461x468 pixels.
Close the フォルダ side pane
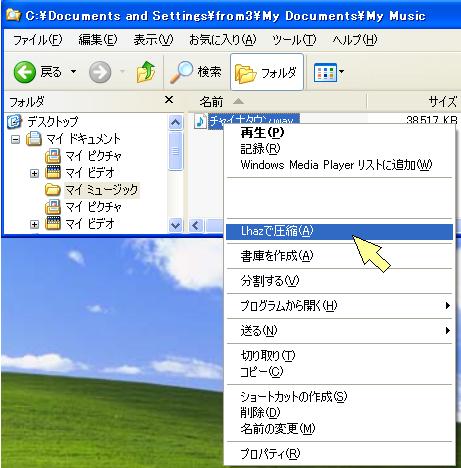169,99
